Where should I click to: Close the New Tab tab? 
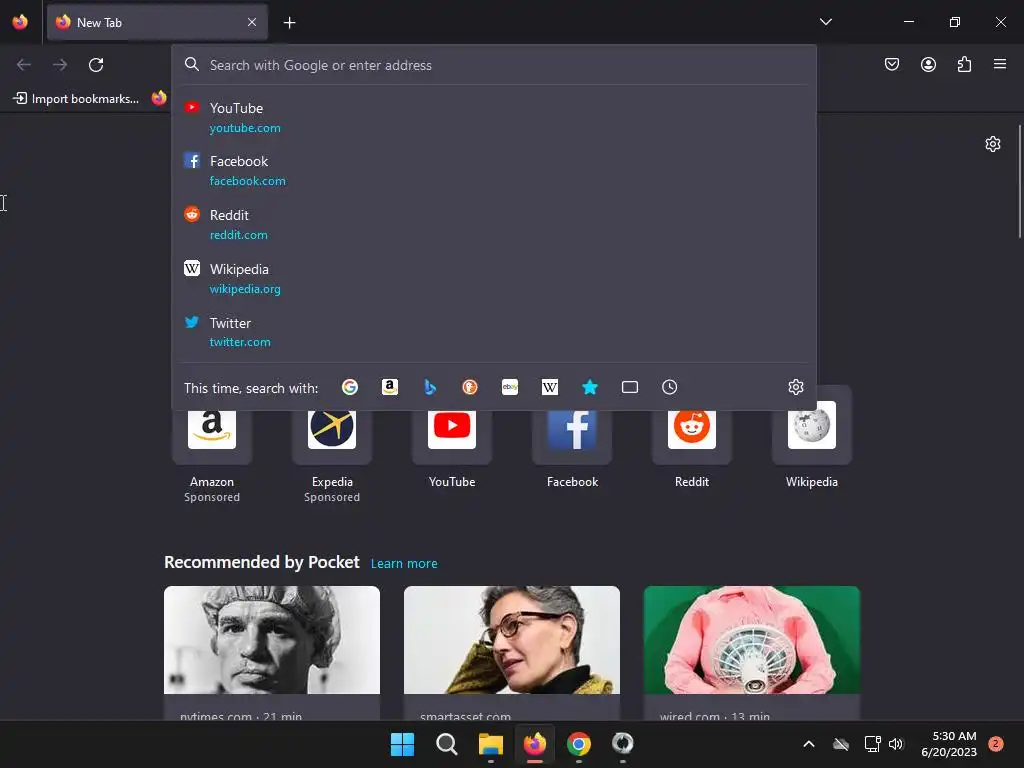[x=252, y=22]
